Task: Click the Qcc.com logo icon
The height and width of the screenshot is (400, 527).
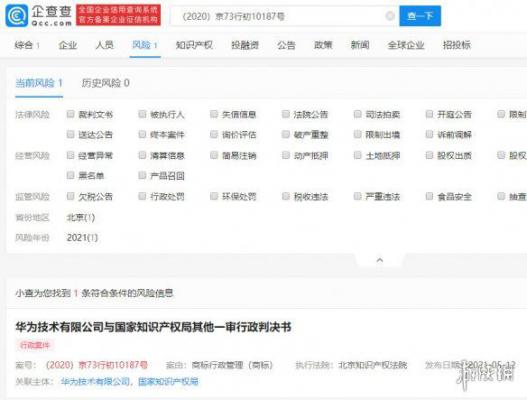Action: click(17, 15)
